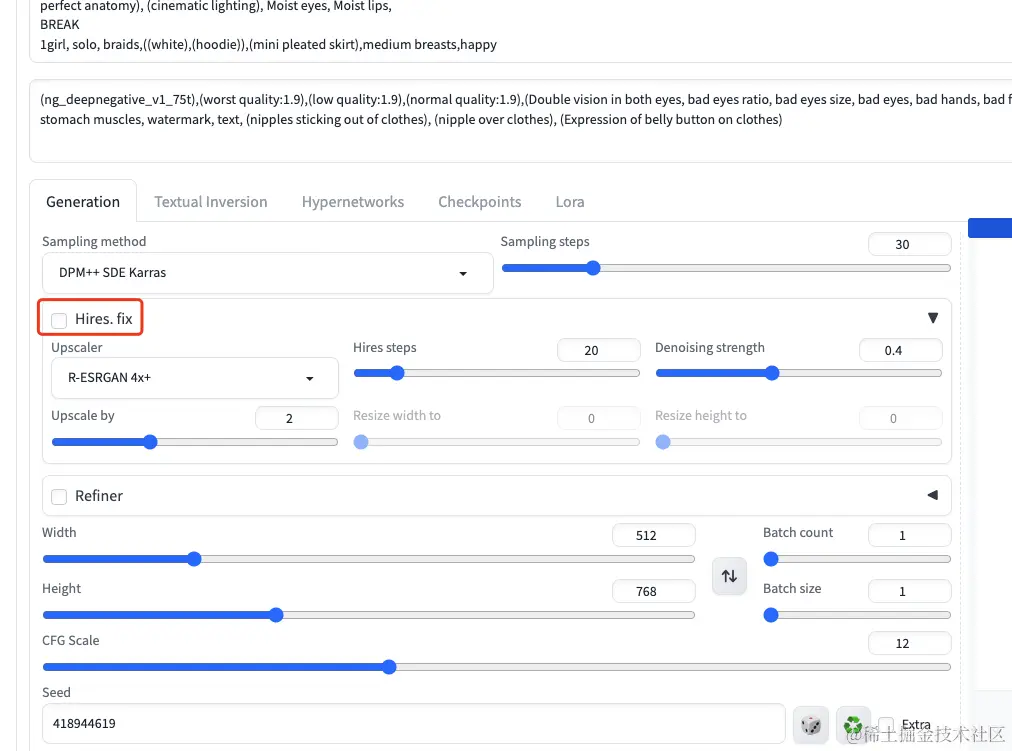Image resolution: width=1012 pixels, height=751 pixels.
Task: Click the dice random seed icon
Action: coord(811,724)
